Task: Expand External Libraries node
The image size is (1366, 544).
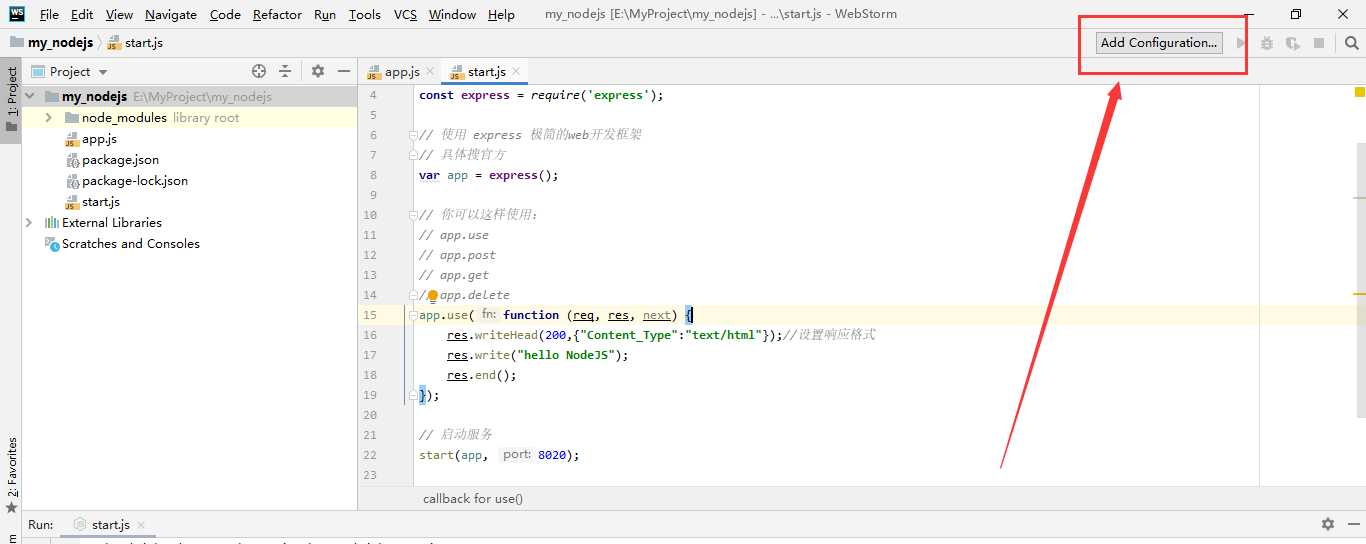Action: point(29,222)
